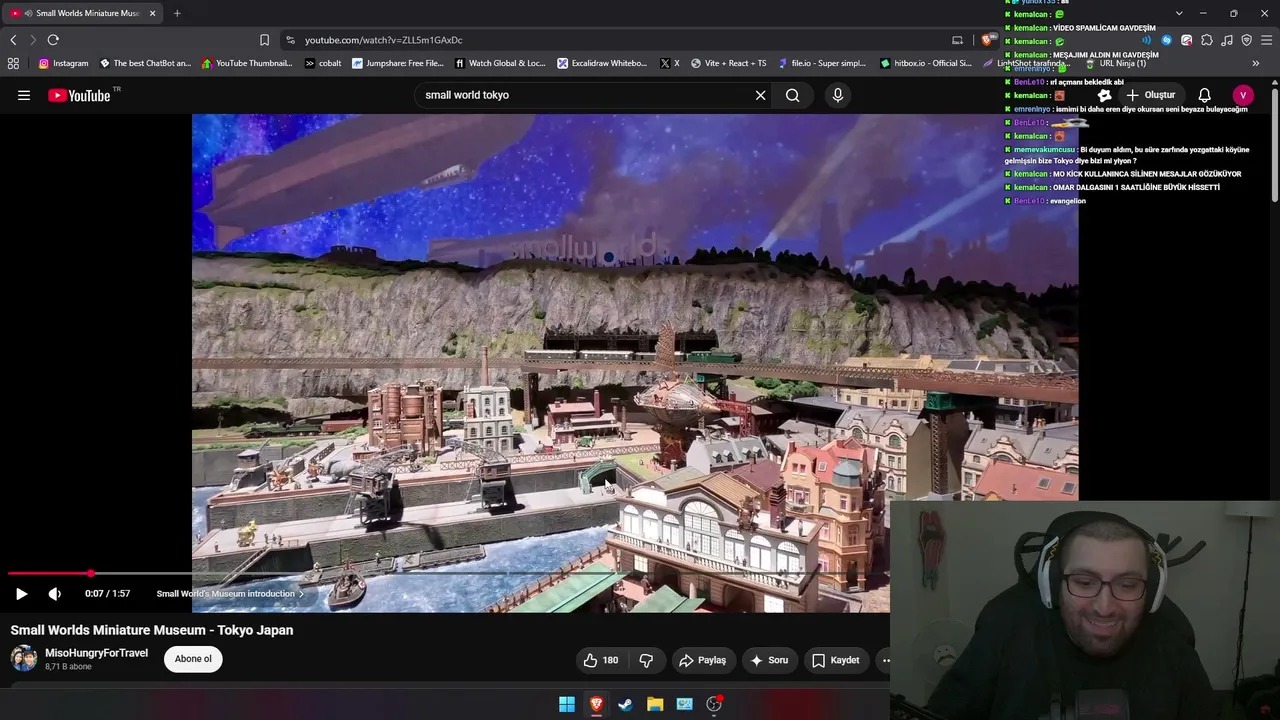Image resolution: width=1280 pixels, height=720 pixels.
Task: Open Steam from the taskbar
Action: click(625, 704)
